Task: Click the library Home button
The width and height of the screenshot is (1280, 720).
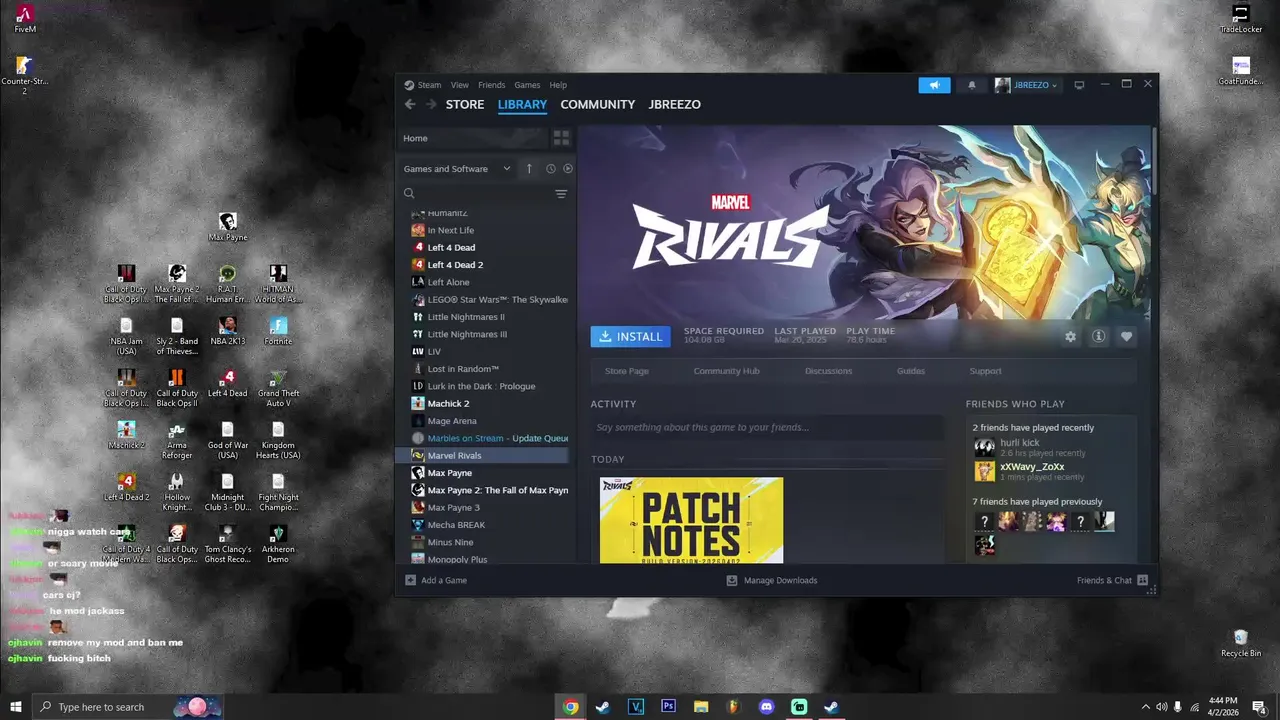Action: click(473, 138)
